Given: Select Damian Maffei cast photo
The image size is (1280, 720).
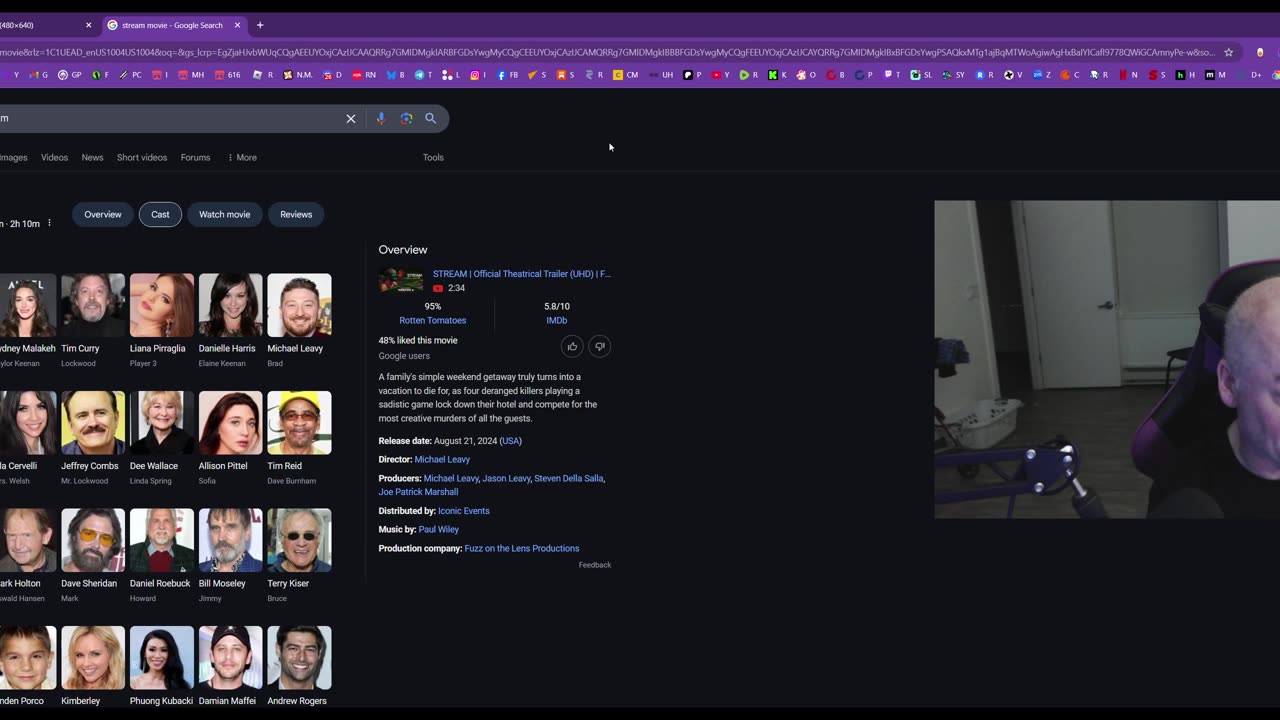Looking at the screenshot, I should [x=230, y=658].
